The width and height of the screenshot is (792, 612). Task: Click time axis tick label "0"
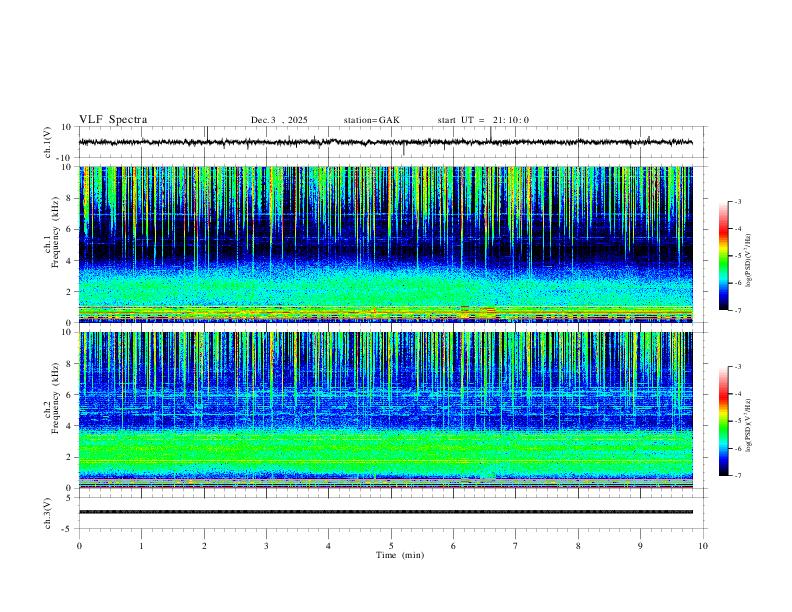pyautogui.click(x=79, y=546)
